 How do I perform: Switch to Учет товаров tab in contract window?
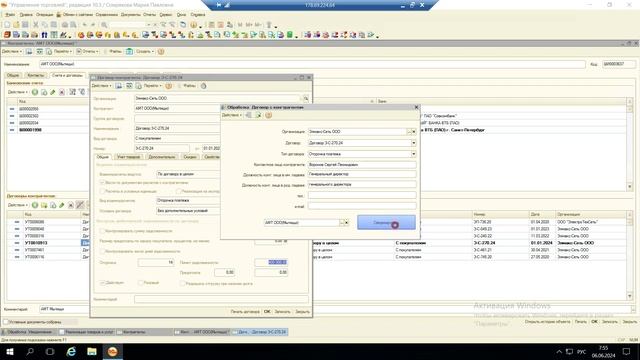click(128, 157)
